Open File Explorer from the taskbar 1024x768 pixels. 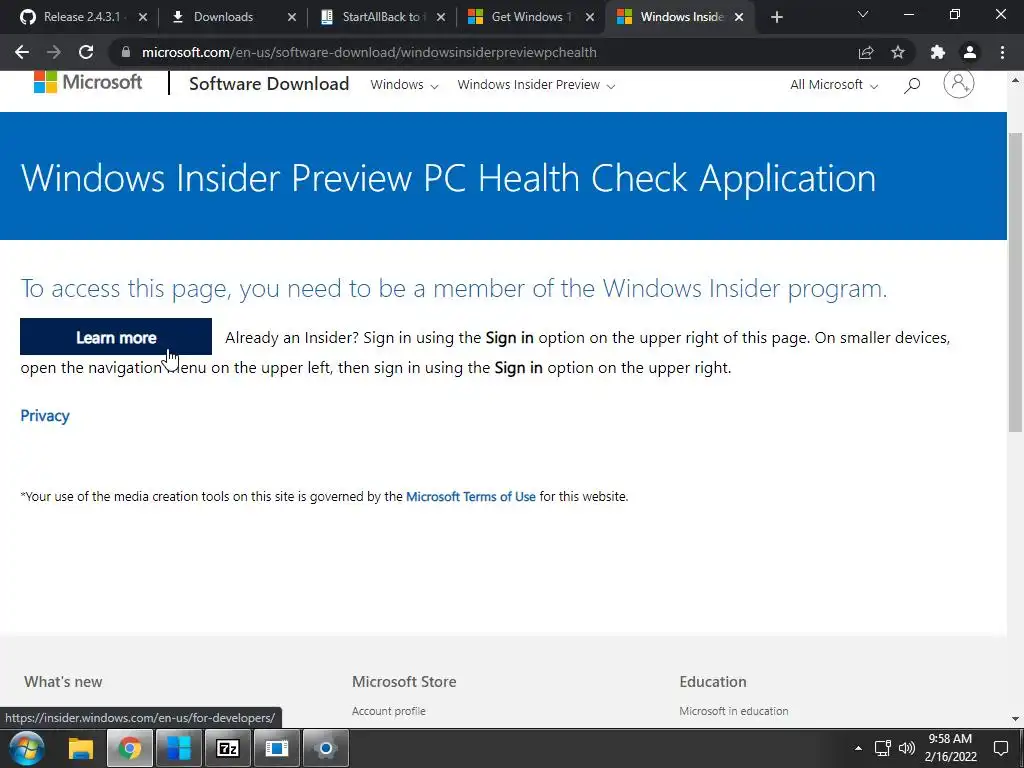pyautogui.click(x=81, y=748)
